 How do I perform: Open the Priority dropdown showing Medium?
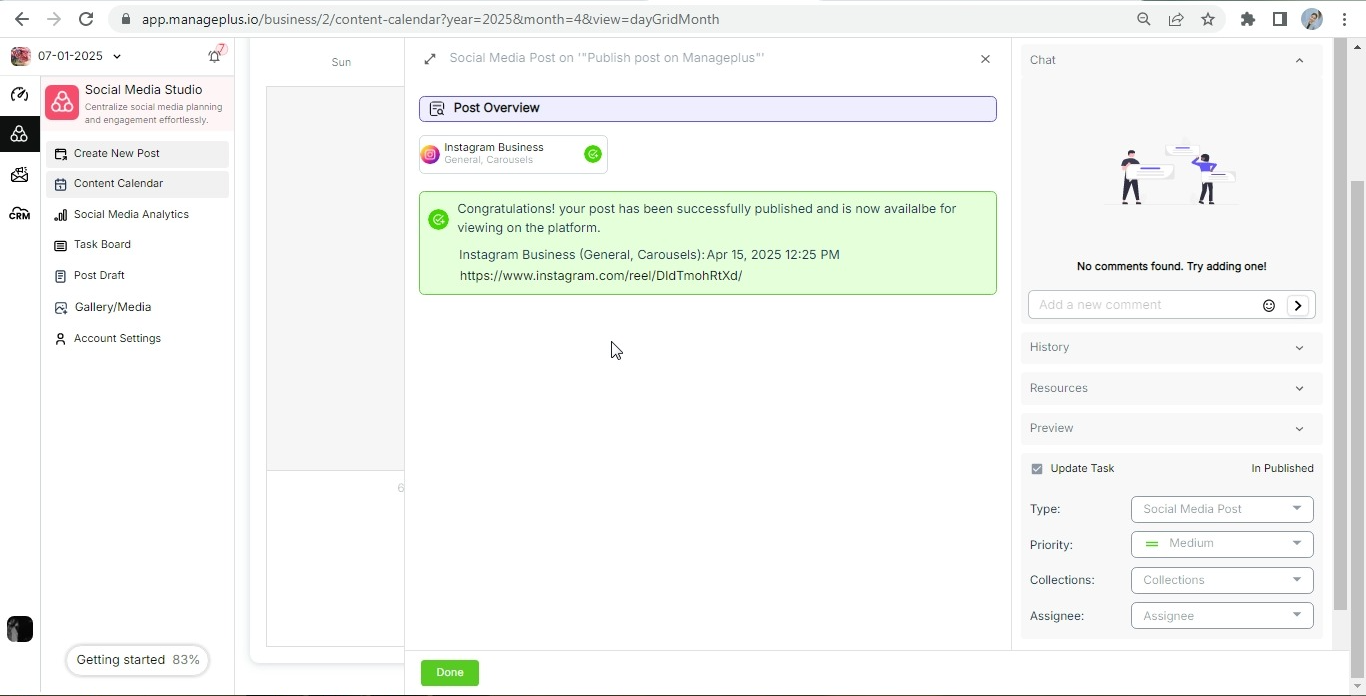pyautogui.click(x=1222, y=544)
